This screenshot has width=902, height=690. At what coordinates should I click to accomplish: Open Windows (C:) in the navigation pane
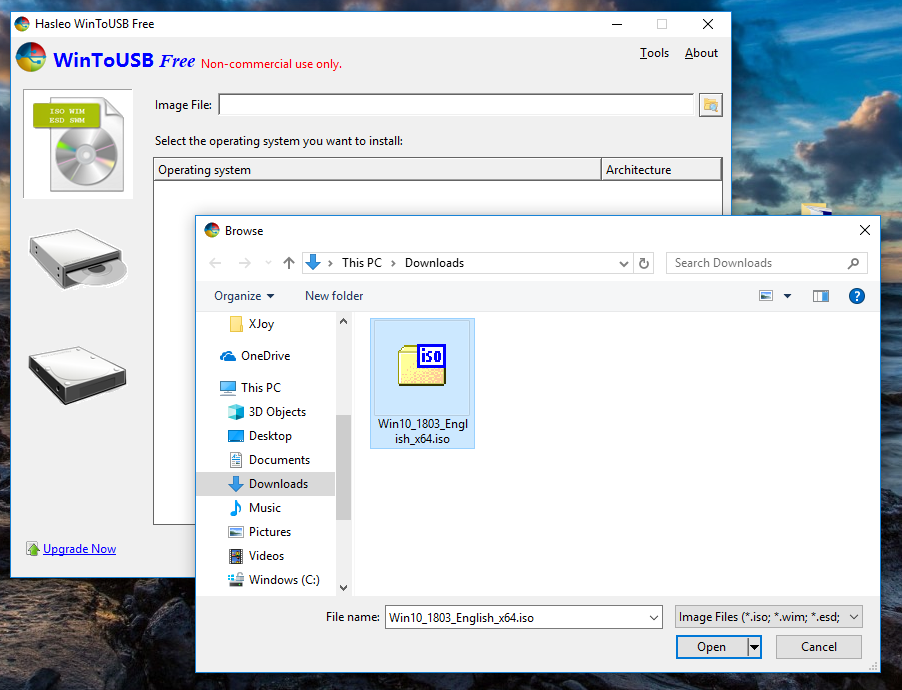click(x=274, y=580)
